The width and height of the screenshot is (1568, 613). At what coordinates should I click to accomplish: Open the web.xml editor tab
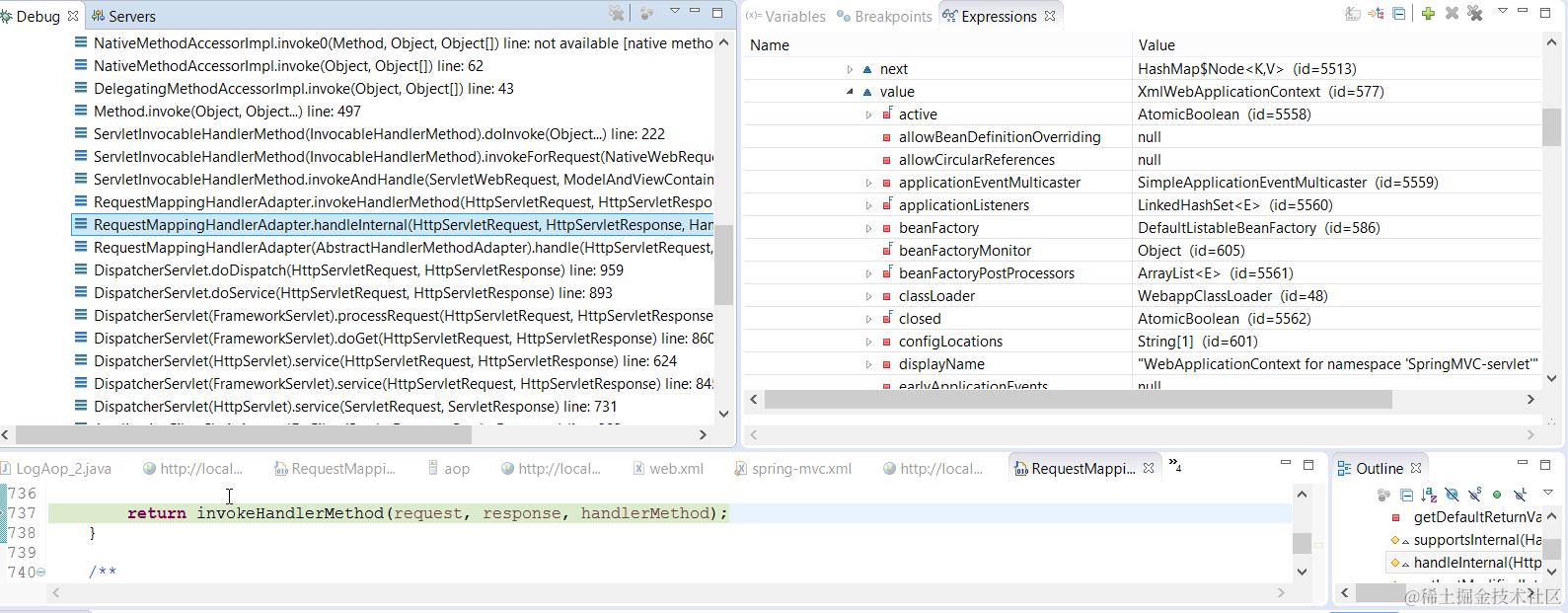tap(668, 469)
